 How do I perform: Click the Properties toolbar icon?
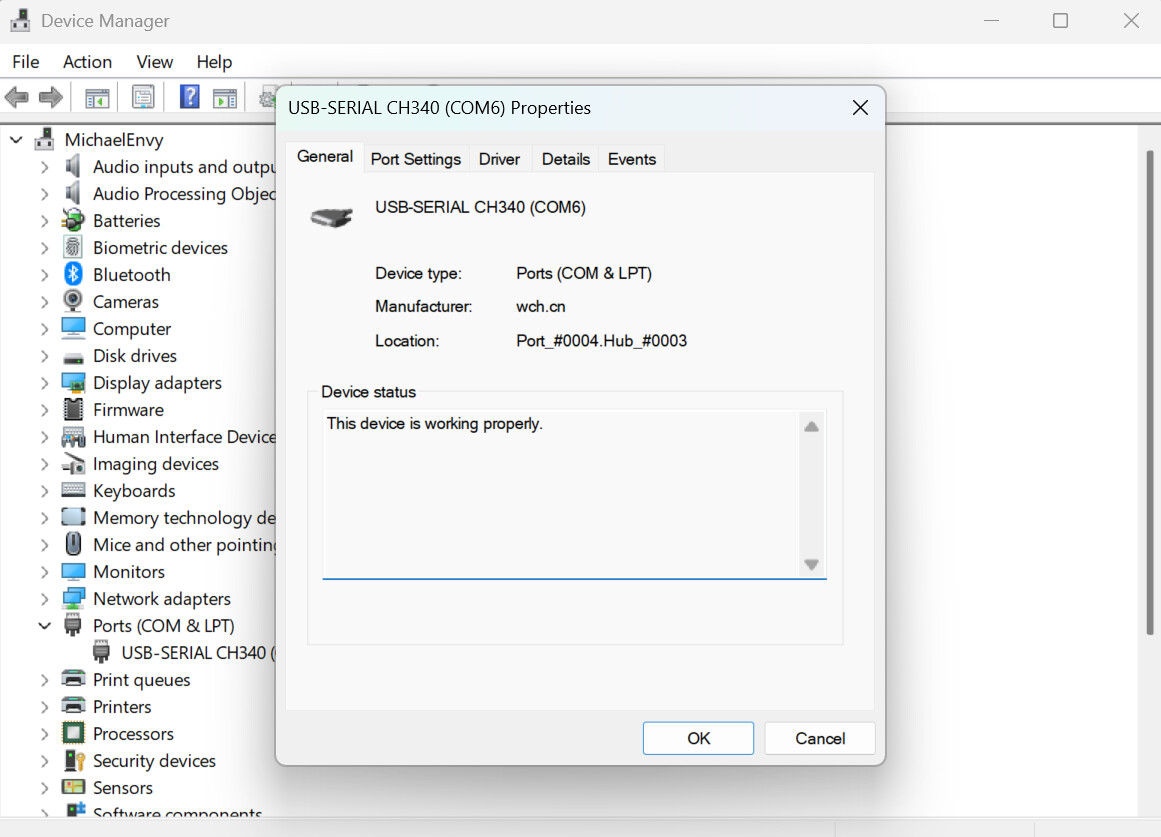143,97
